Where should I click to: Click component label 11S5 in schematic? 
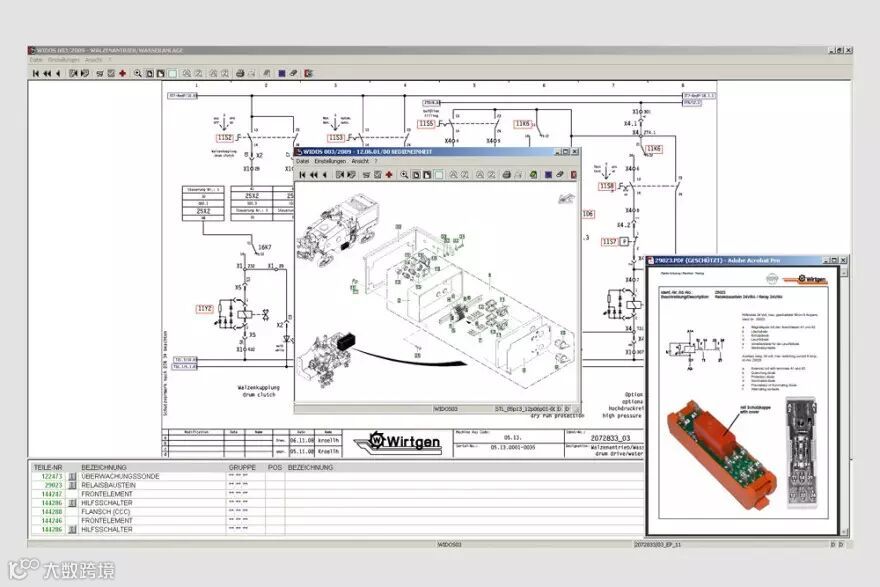click(427, 123)
